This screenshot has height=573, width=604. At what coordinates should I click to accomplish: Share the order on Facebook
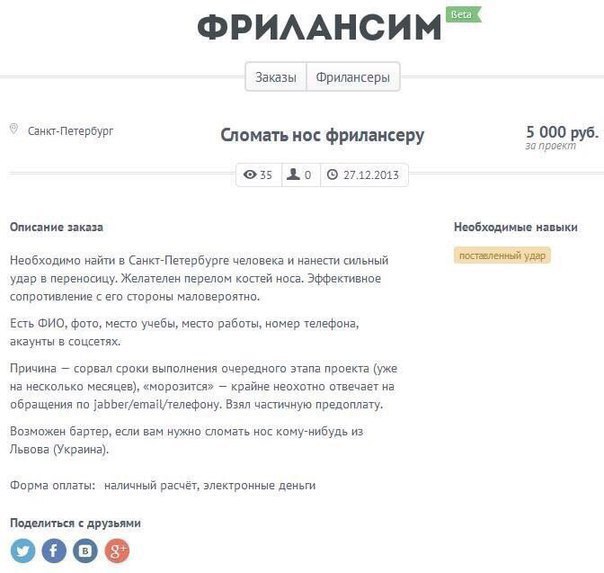54,550
